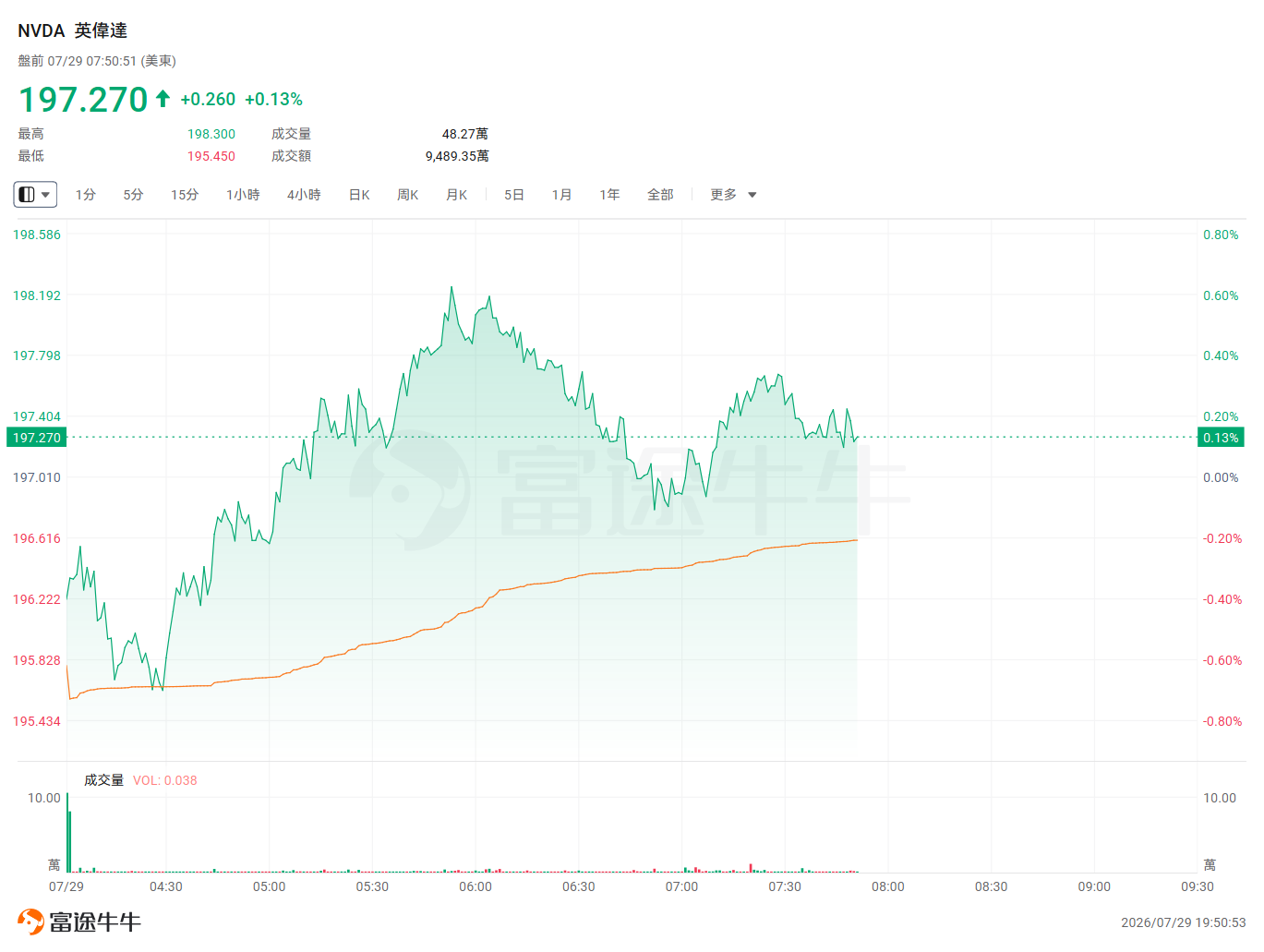1264x952 pixels.
Task: Click the 09:30 time axis label
Action: click(x=1198, y=886)
